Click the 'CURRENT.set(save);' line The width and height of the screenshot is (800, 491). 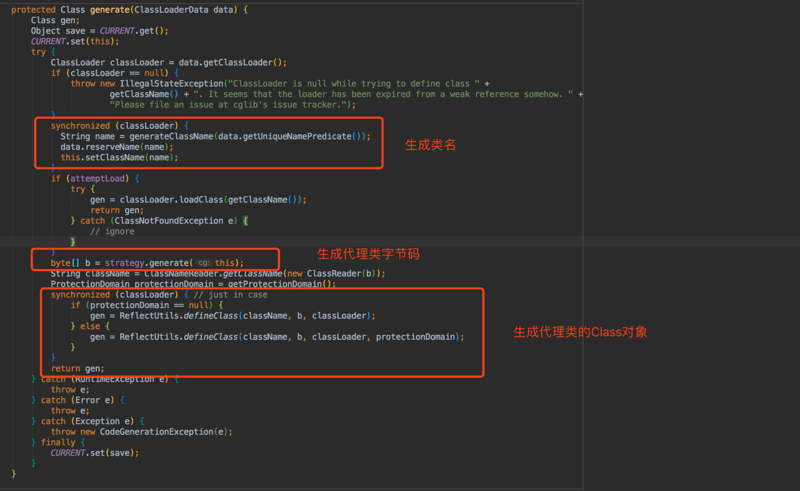tap(94, 453)
